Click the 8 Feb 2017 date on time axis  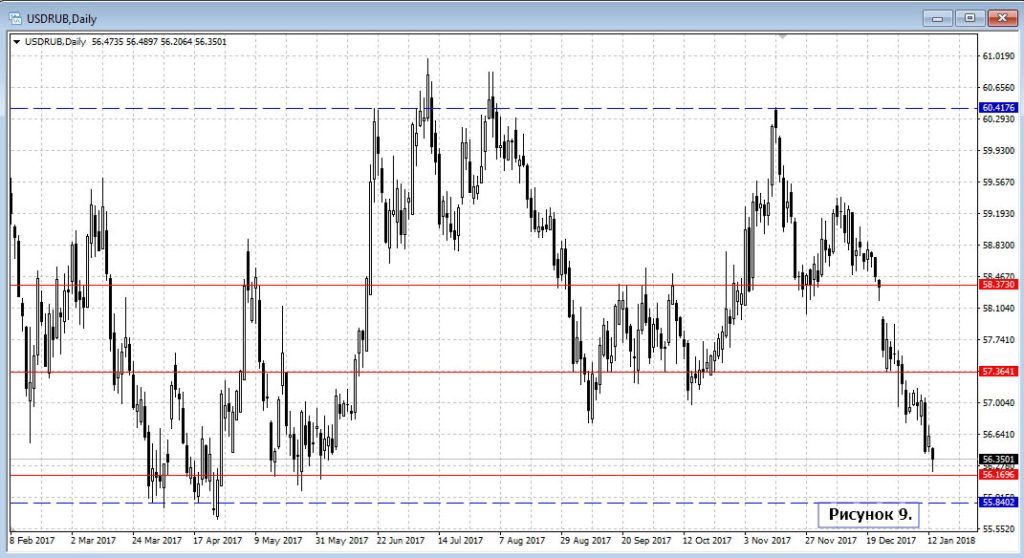(32, 541)
